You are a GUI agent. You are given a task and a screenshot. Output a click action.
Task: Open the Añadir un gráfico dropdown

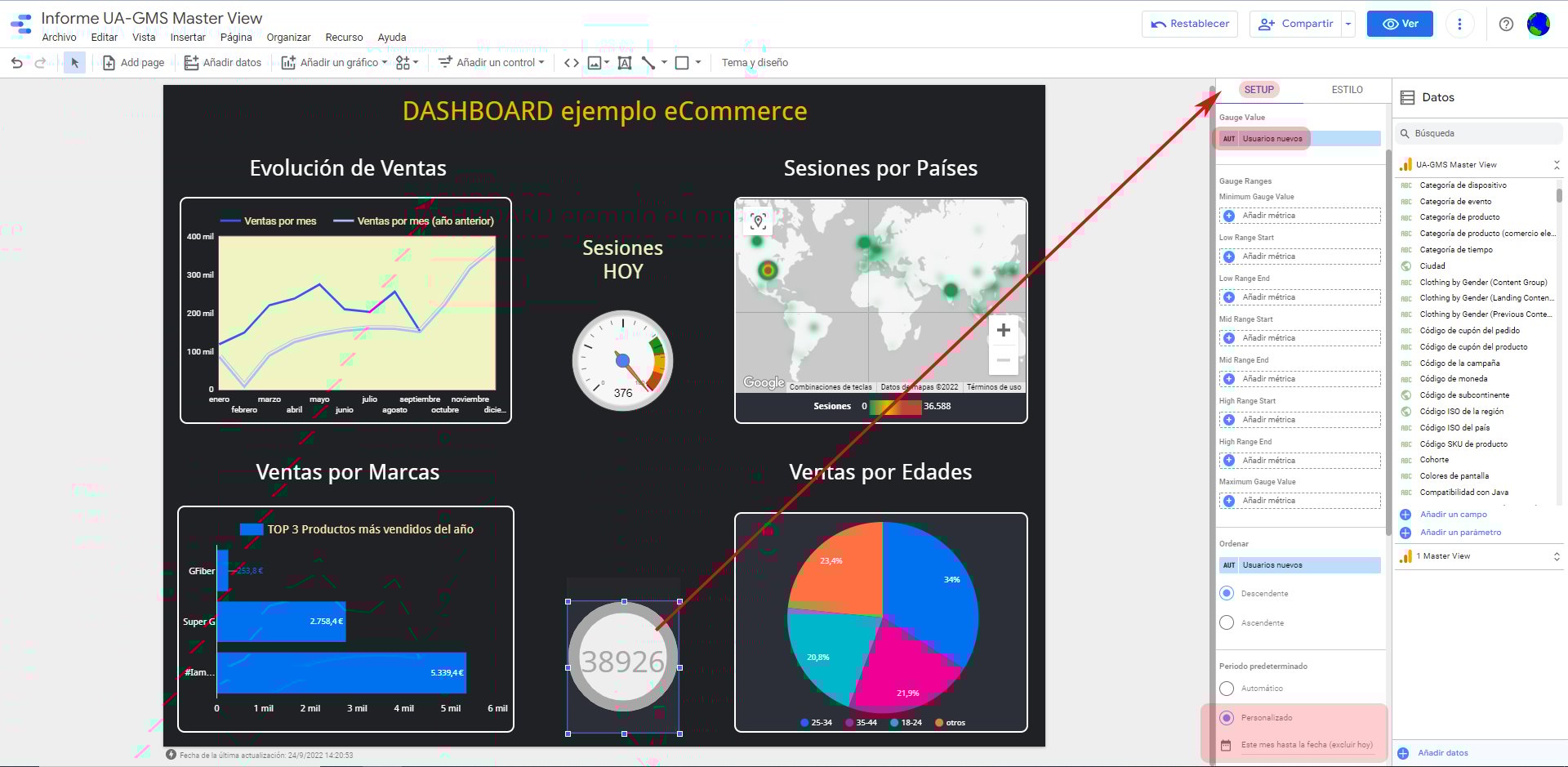tap(334, 63)
